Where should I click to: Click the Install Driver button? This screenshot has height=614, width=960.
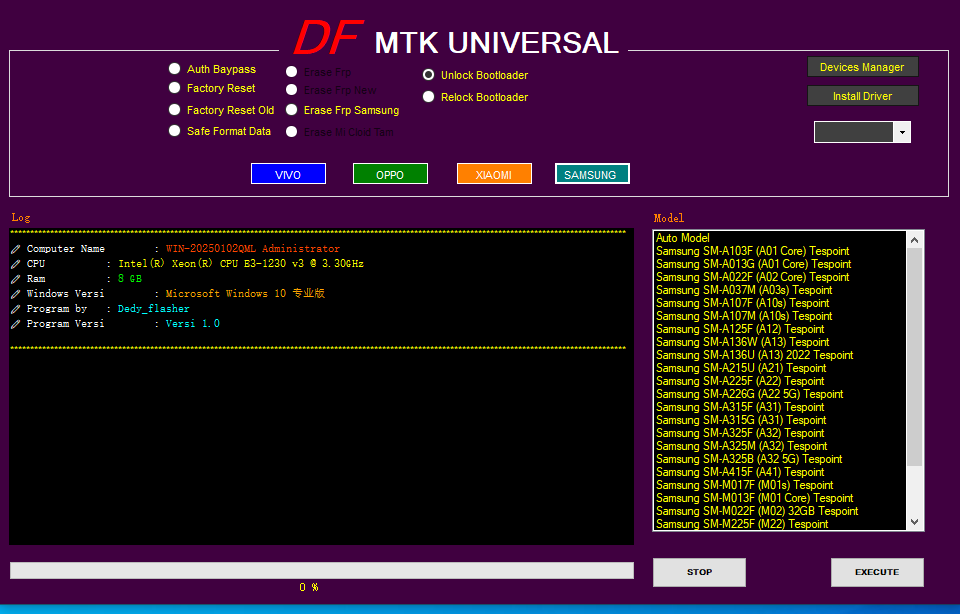[x=862, y=95]
